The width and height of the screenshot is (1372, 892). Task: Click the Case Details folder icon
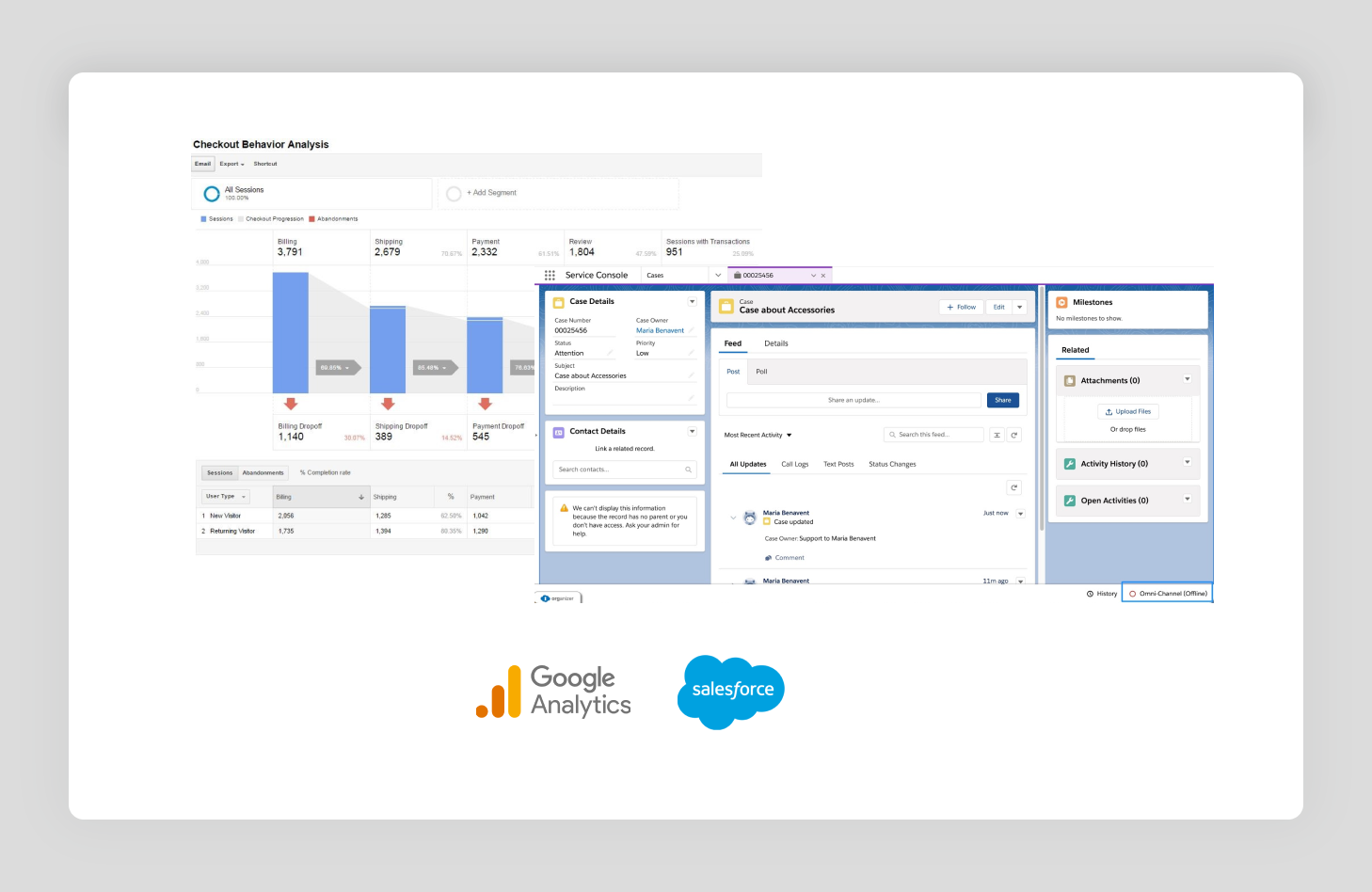pyautogui.click(x=559, y=302)
